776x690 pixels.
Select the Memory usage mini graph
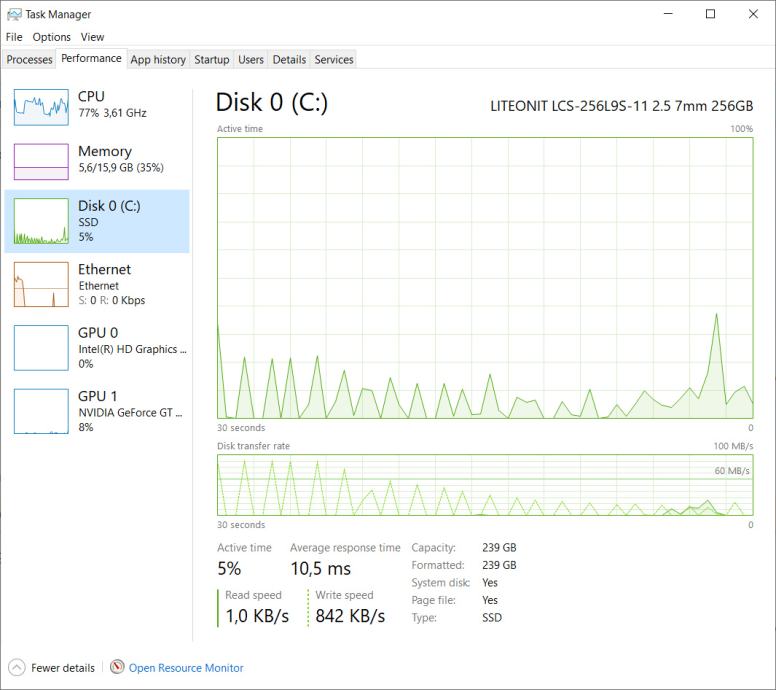pyautogui.click(x=41, y=161)
